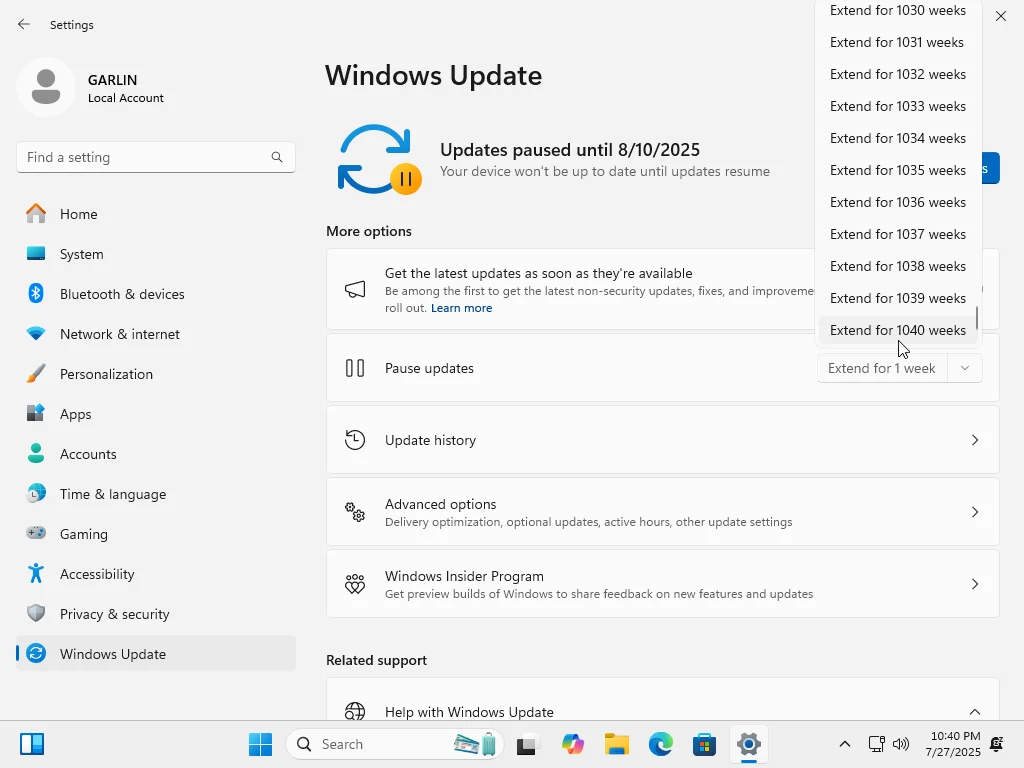Choose Extend for 1040 weeks option
The width and height of the screenshot is (1024, 768).
click(x=897, y=330)
